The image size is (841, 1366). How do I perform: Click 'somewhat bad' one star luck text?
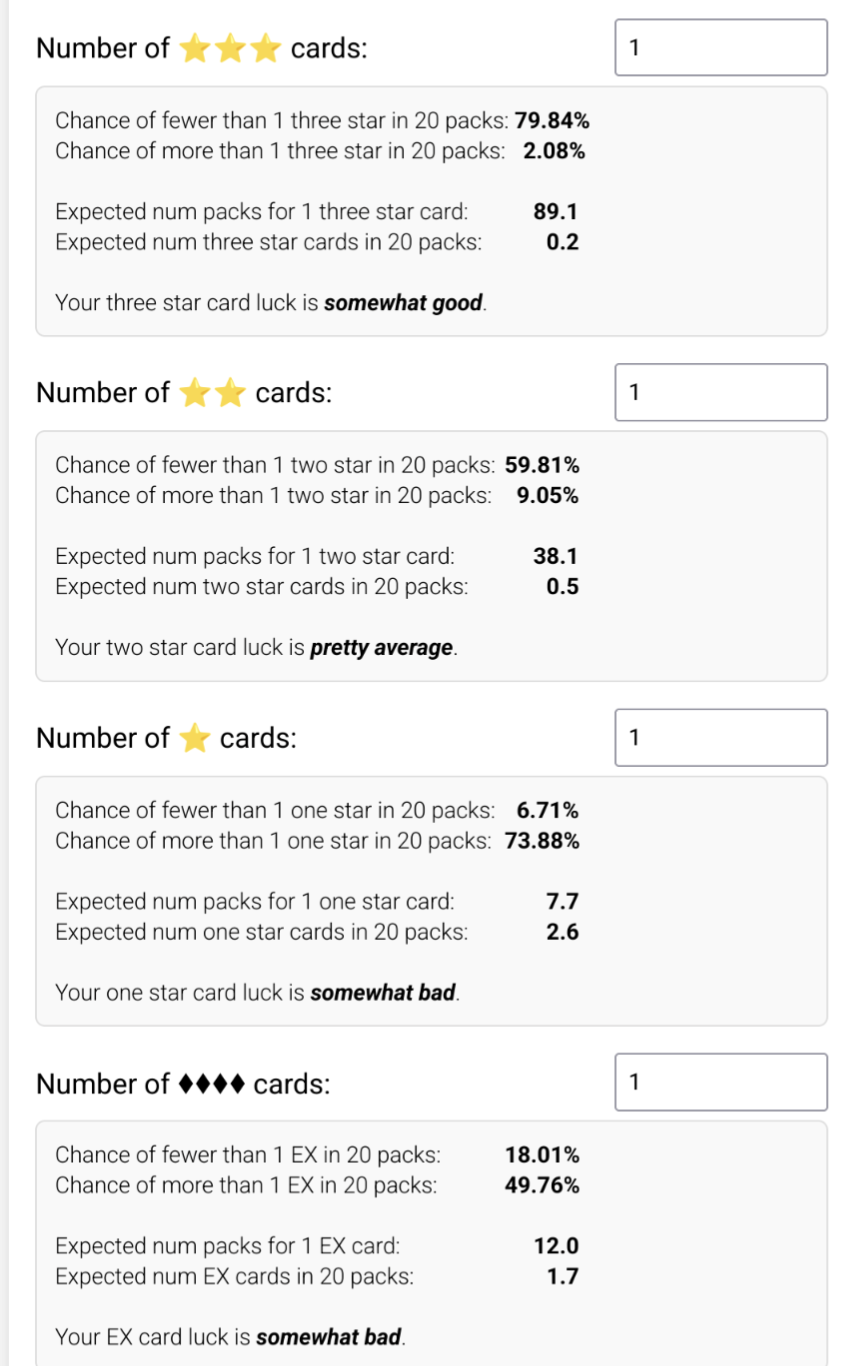pos(383,993)
